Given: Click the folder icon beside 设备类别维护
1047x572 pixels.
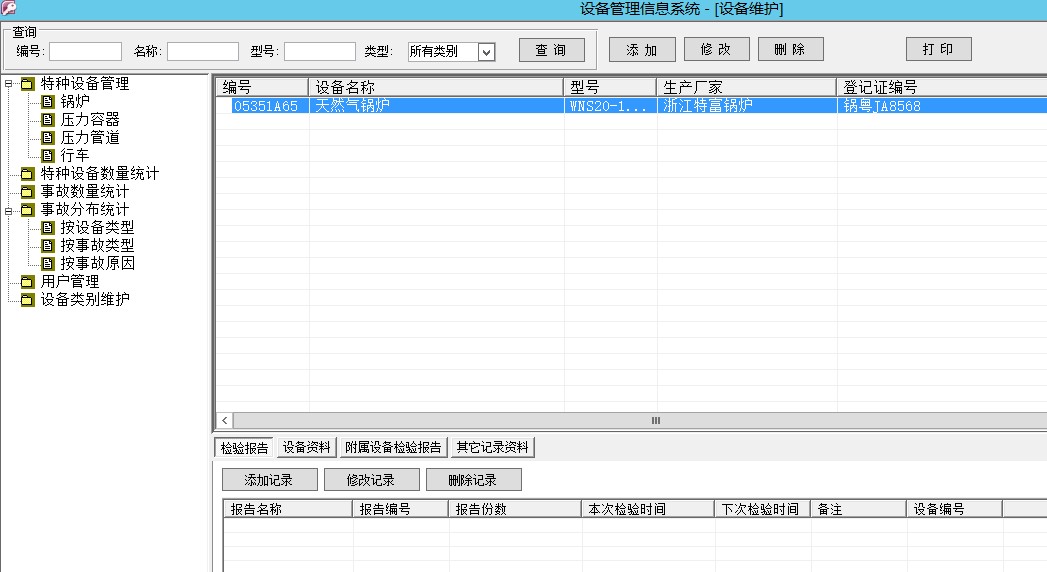Looking at the screenshot, I should 27,300.
